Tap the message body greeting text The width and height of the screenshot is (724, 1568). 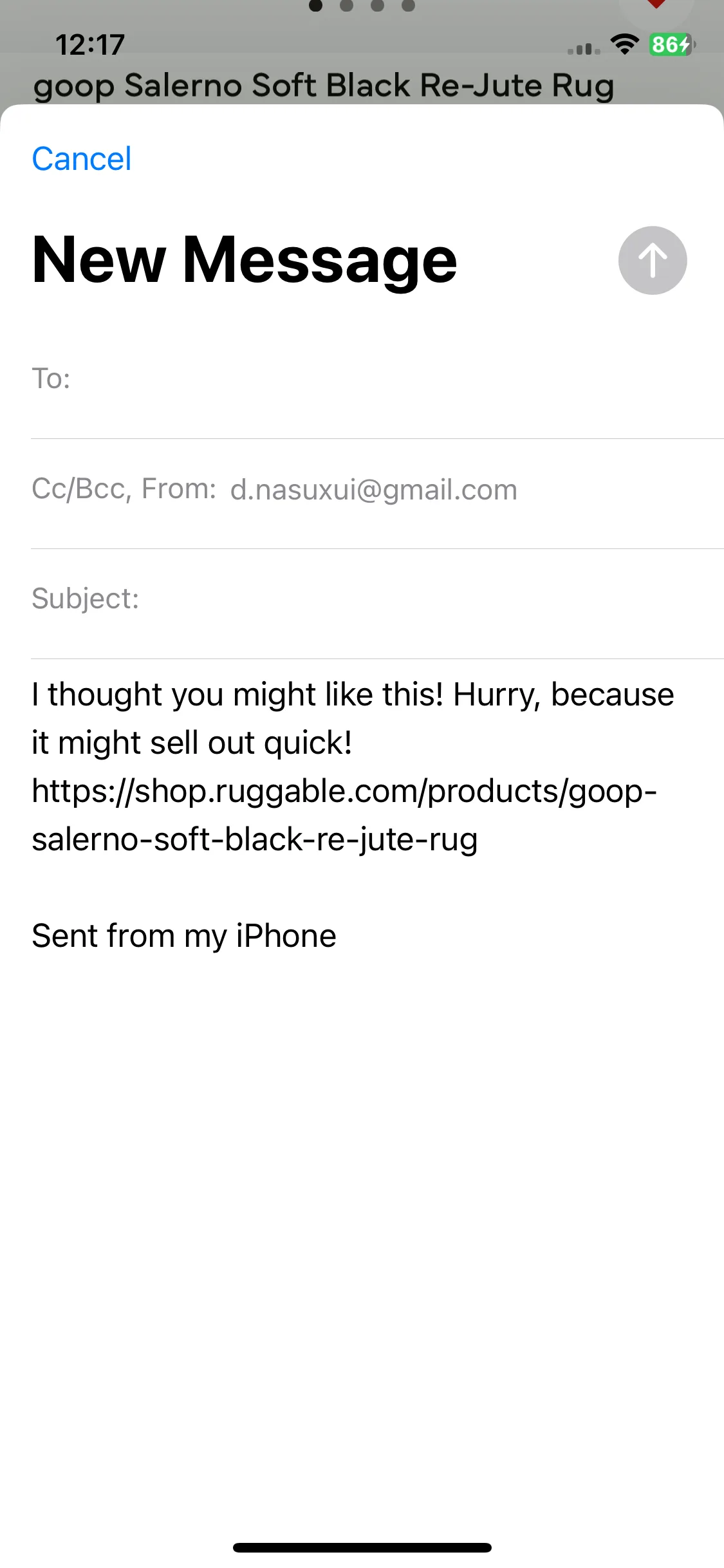(353, 718)
